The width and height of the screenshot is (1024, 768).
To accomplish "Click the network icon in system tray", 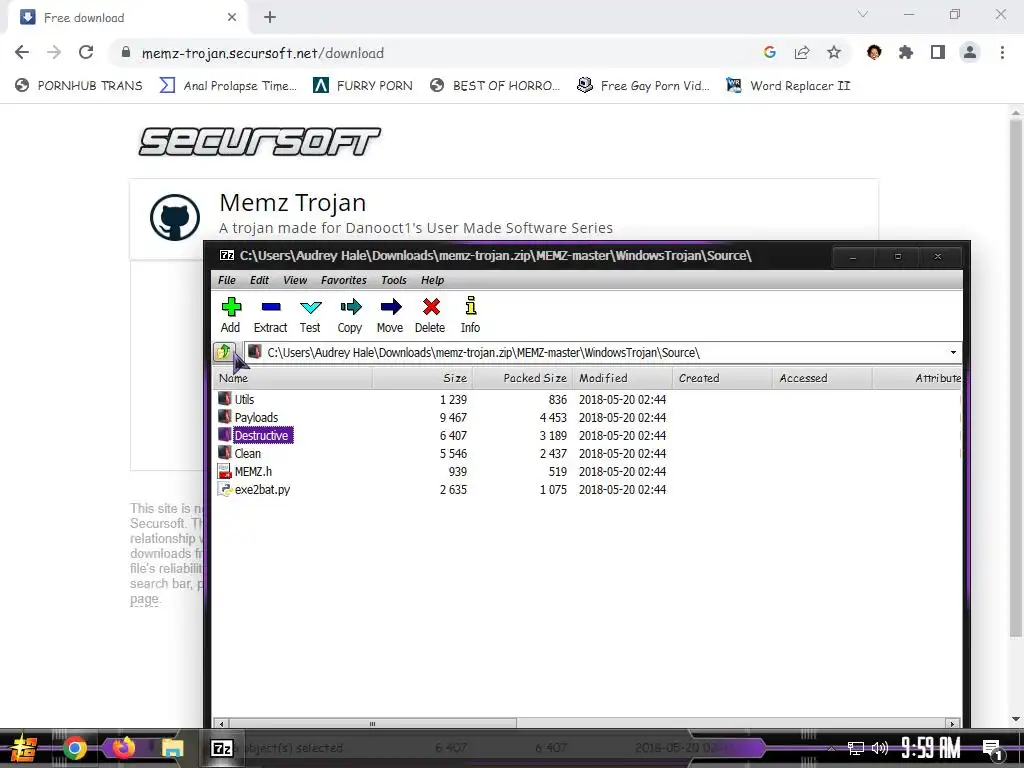I will 856,748.
